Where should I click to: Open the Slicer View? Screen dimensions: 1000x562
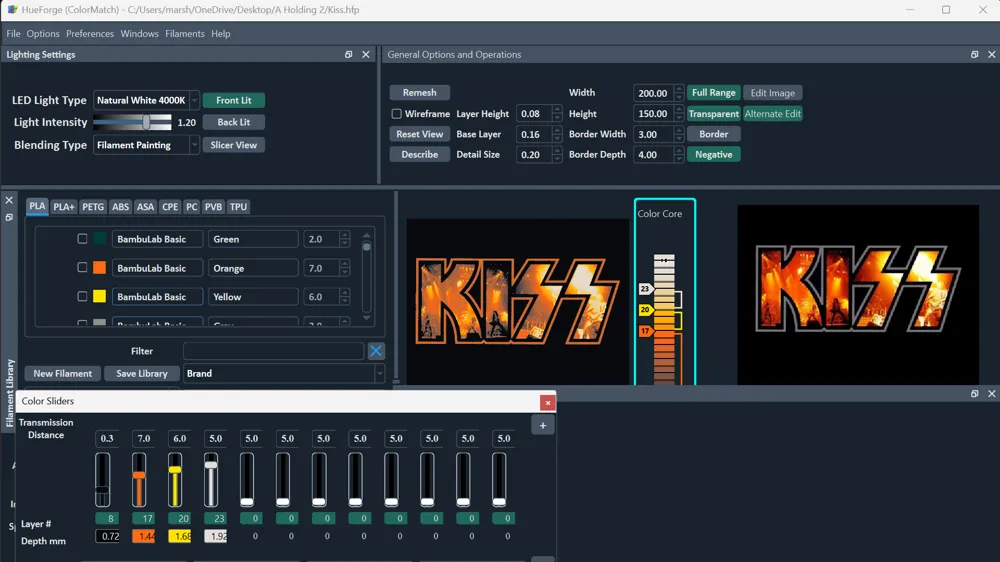233,145
